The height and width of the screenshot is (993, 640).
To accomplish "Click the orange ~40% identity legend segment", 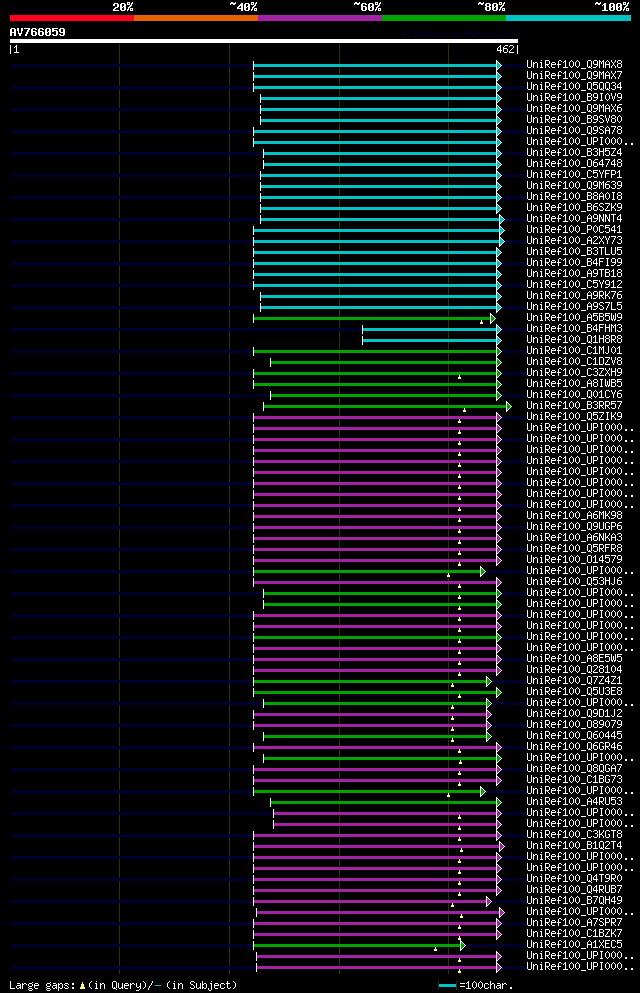I will [x=196, y=18].
